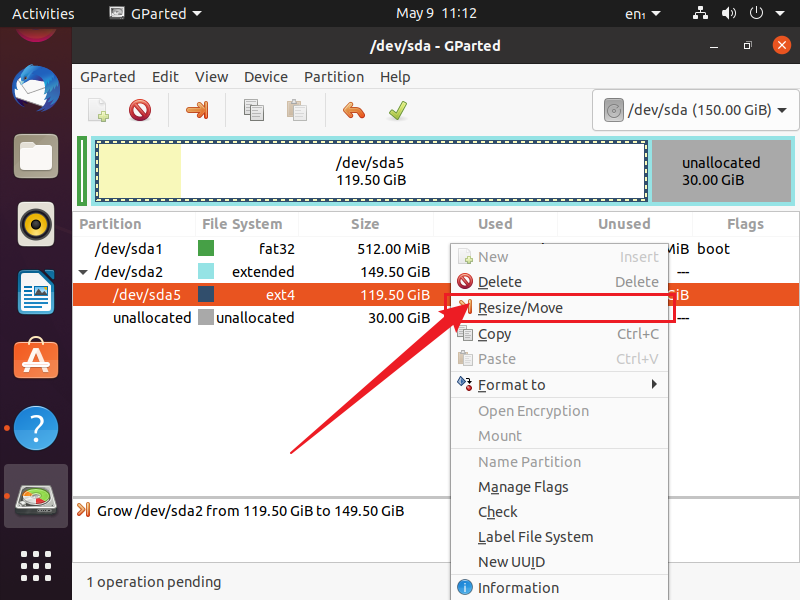Image resolution: width=800 pixels, height=600 pixels.
Task: Select Label File System in context menu
Action: point(560,537)
